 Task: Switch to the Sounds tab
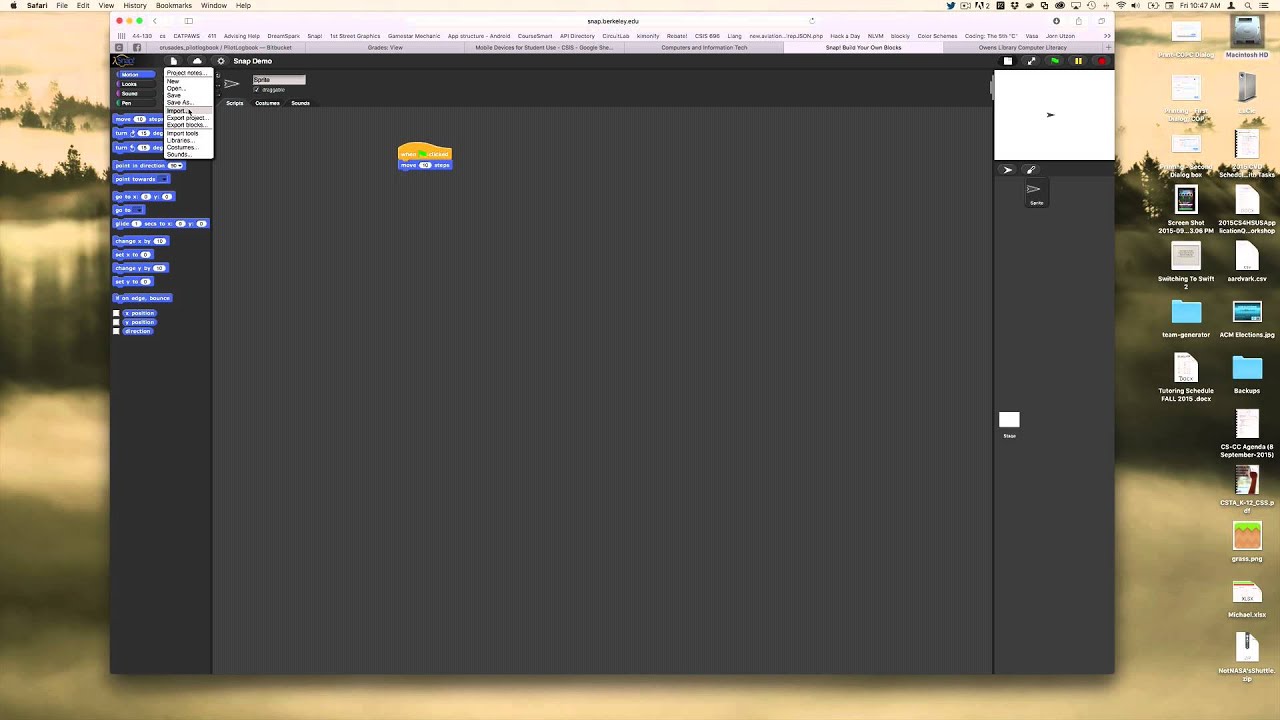(300, 103)
